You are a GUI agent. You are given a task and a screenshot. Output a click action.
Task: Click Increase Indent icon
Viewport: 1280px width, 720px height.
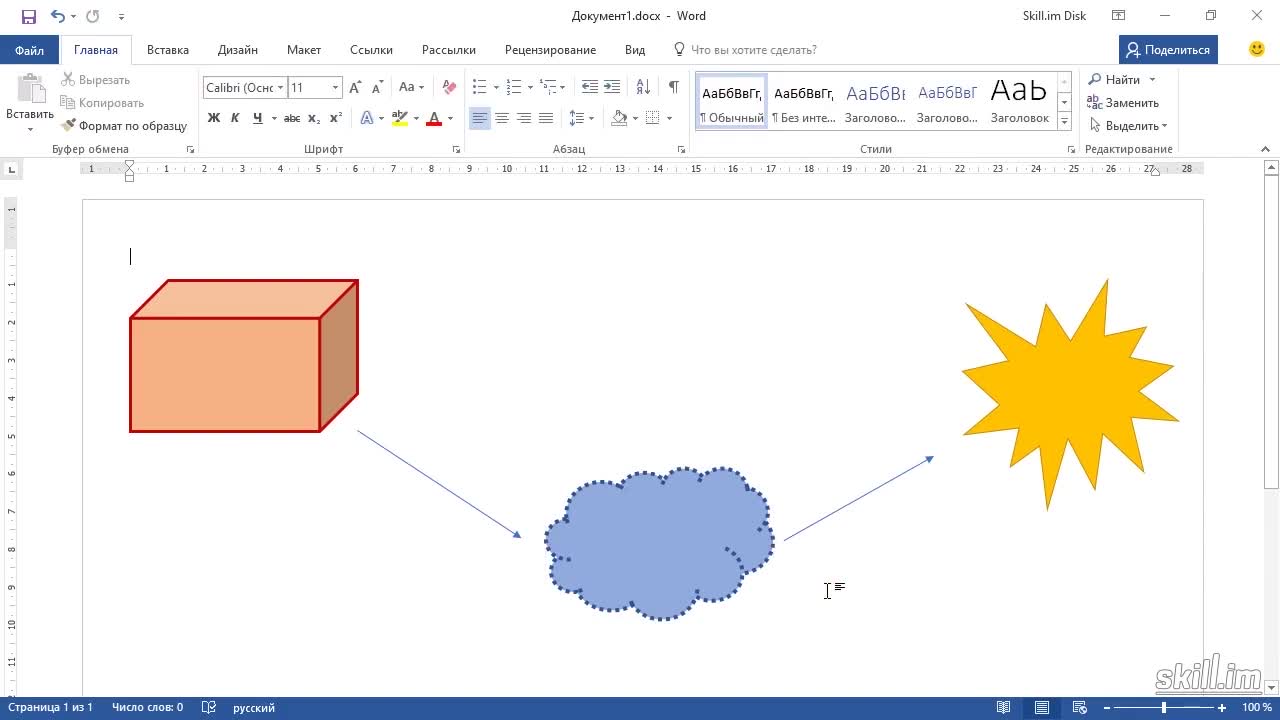coord(612,88)
